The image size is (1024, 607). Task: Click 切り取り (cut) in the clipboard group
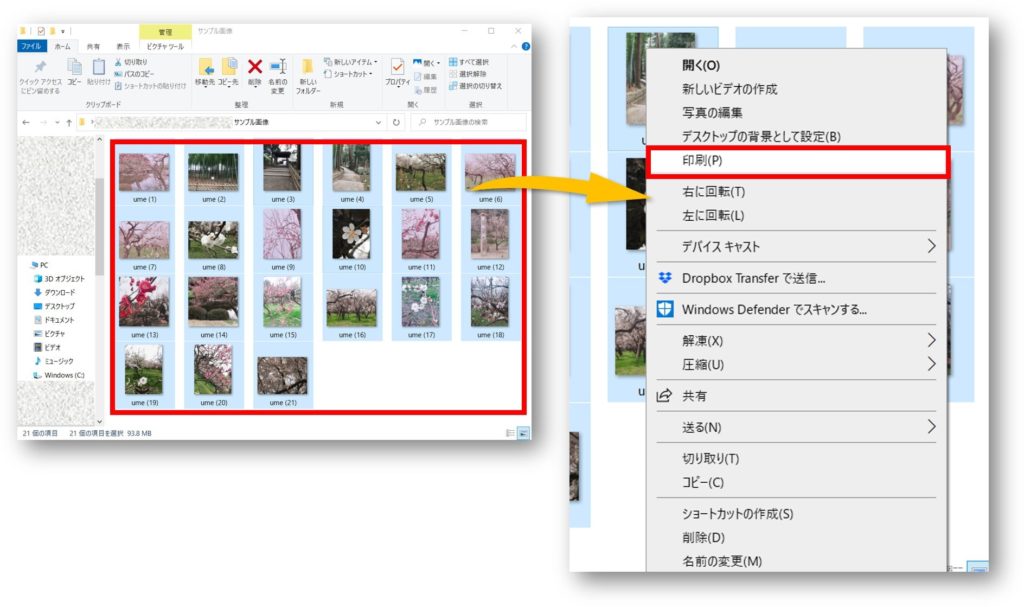coord(134,62)
